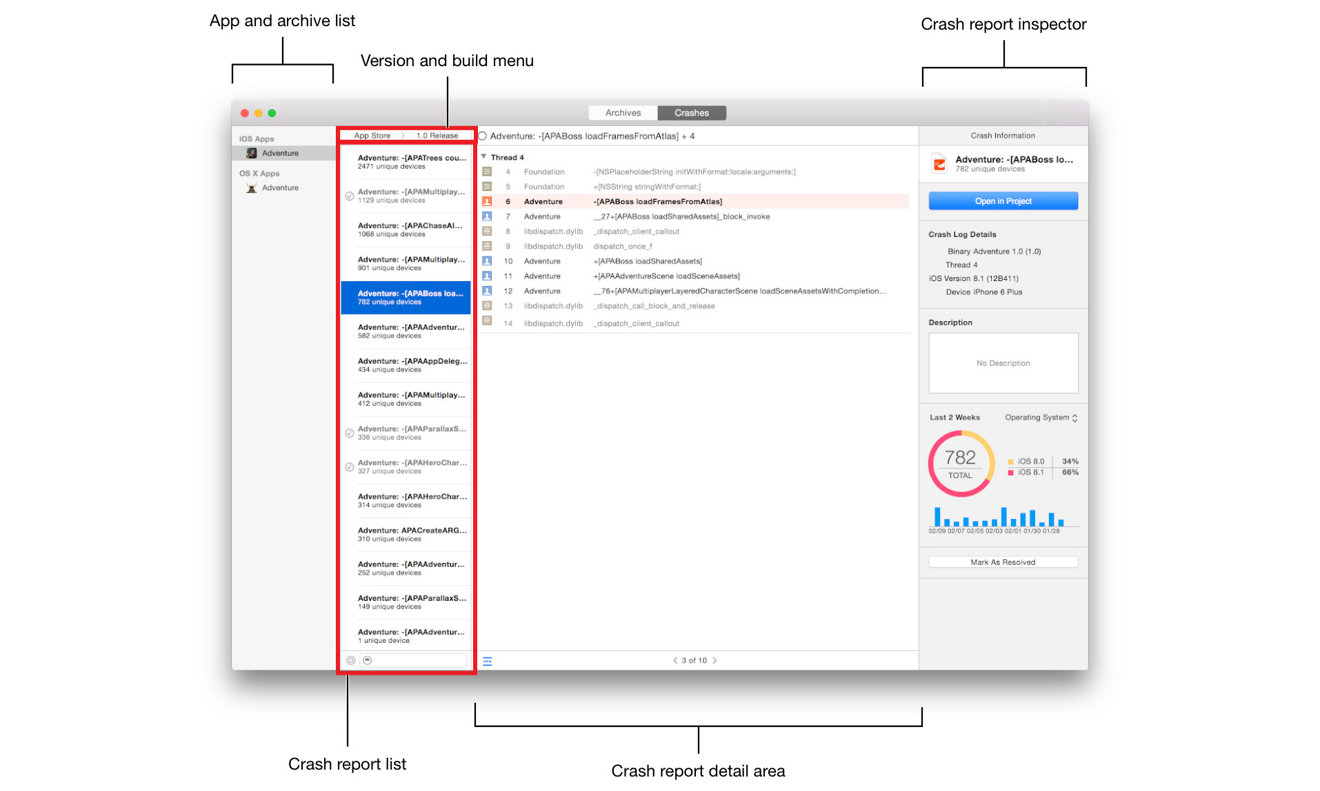Click the yellow iOS 8.0 legend swatch

pos(1011,461)
